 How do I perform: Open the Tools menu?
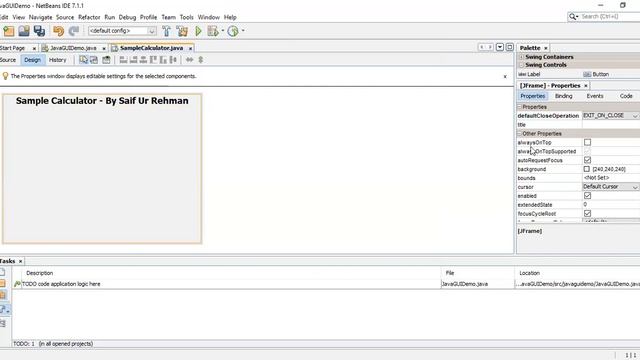(x=187, y=17)
